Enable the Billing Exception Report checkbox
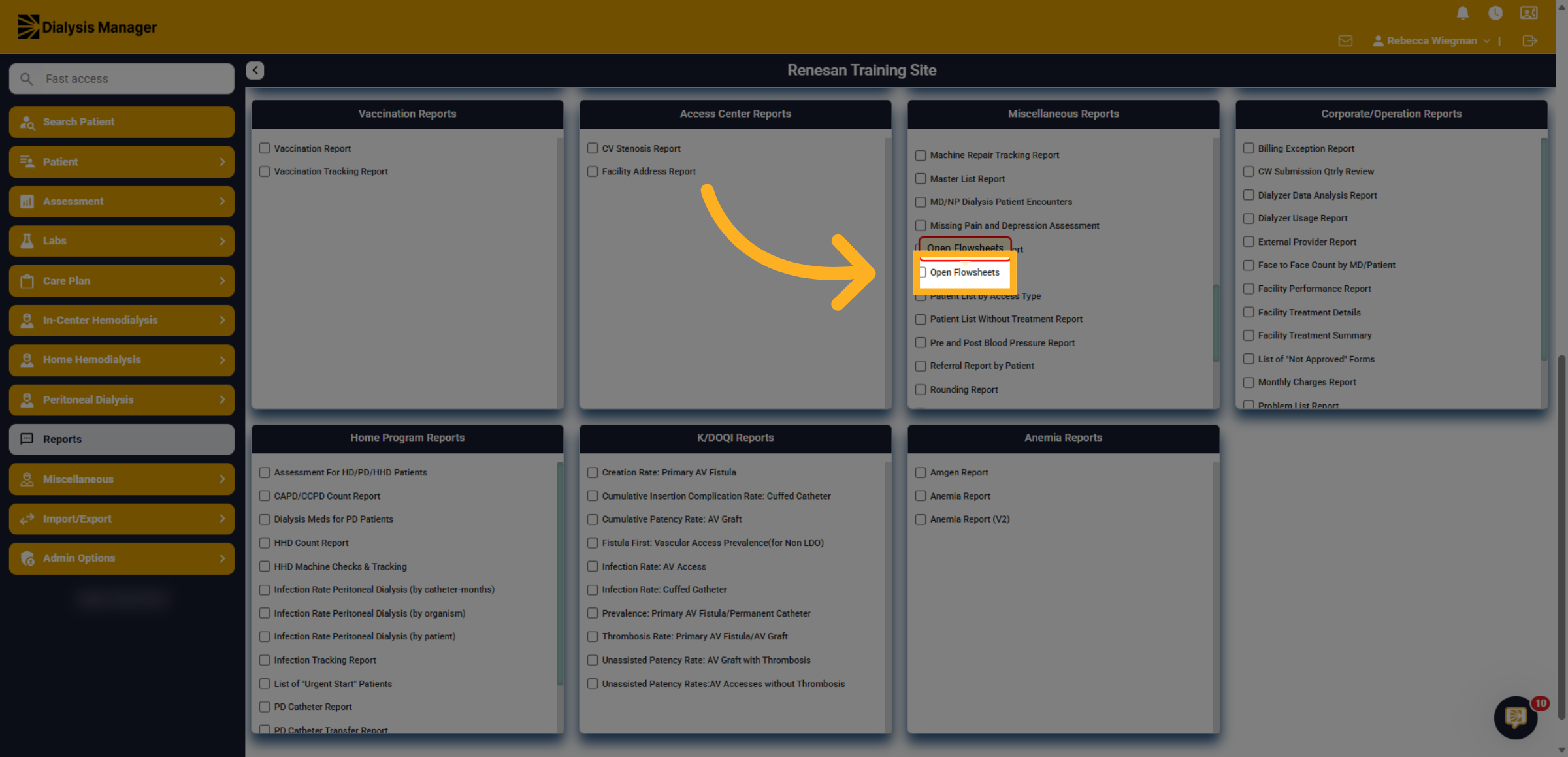Image resolution: width=1568 pixels, height=757 pixels. pos(1249,148)
